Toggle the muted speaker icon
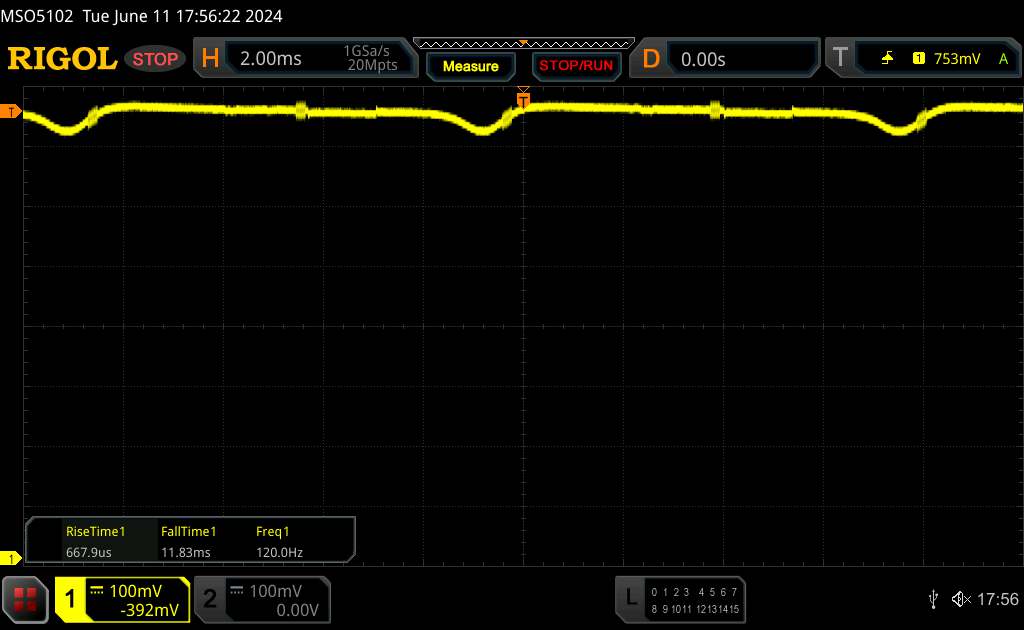 [x=961, y=599]
